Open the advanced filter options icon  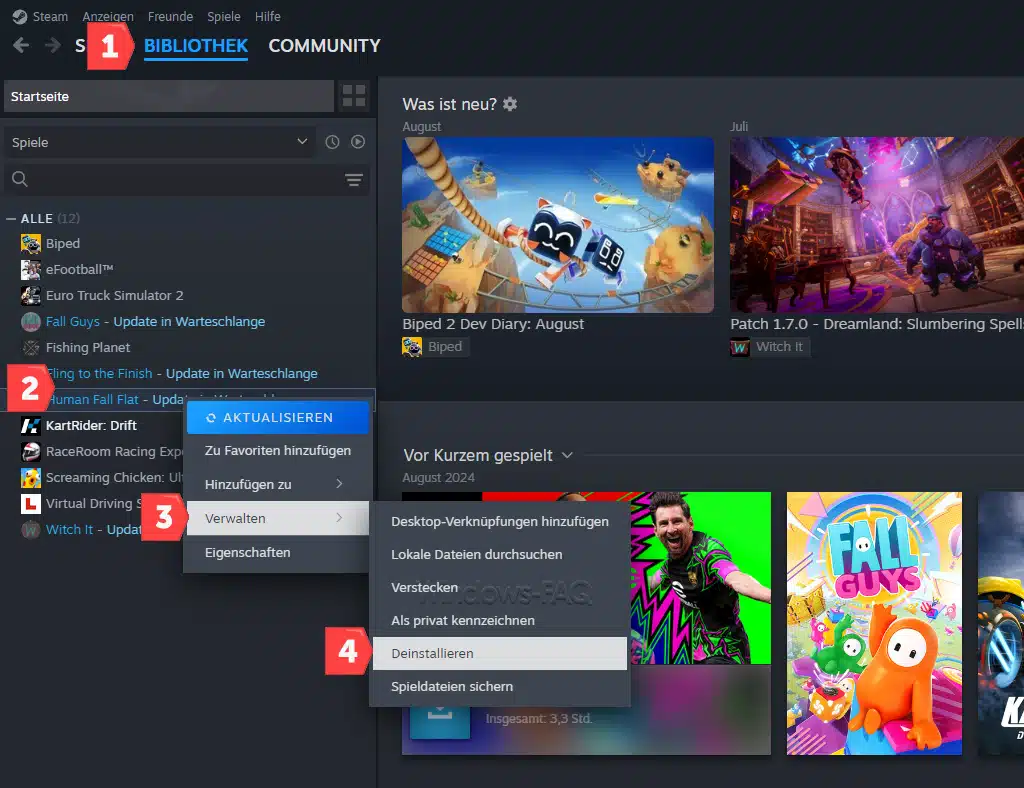354,180
